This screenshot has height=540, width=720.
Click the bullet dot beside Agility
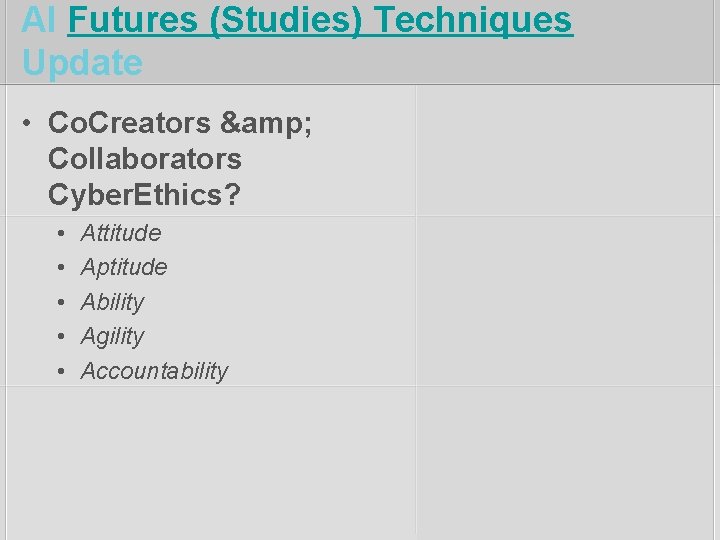pyautogui.click(x=62, y=337)
